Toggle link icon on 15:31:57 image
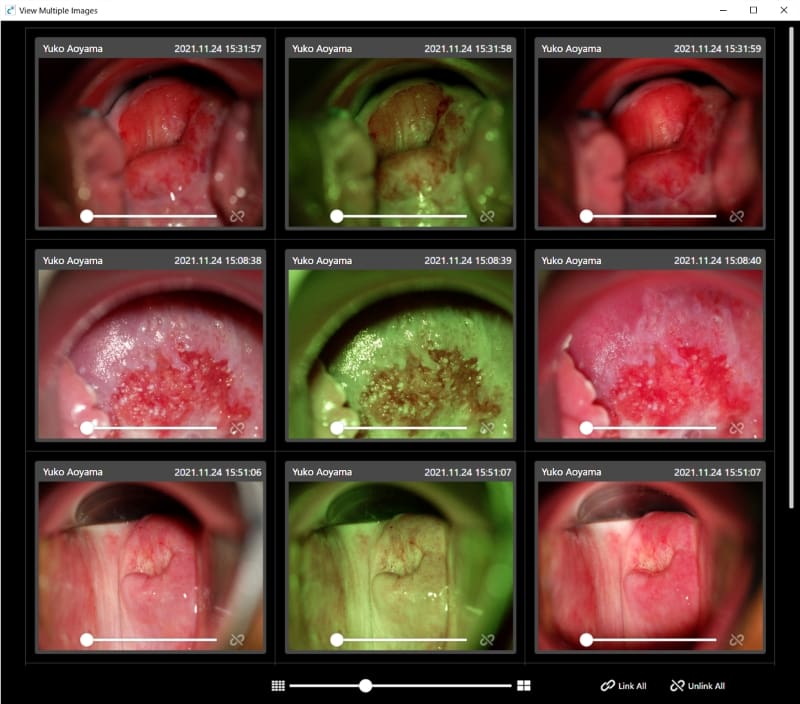 click(237, 216)
